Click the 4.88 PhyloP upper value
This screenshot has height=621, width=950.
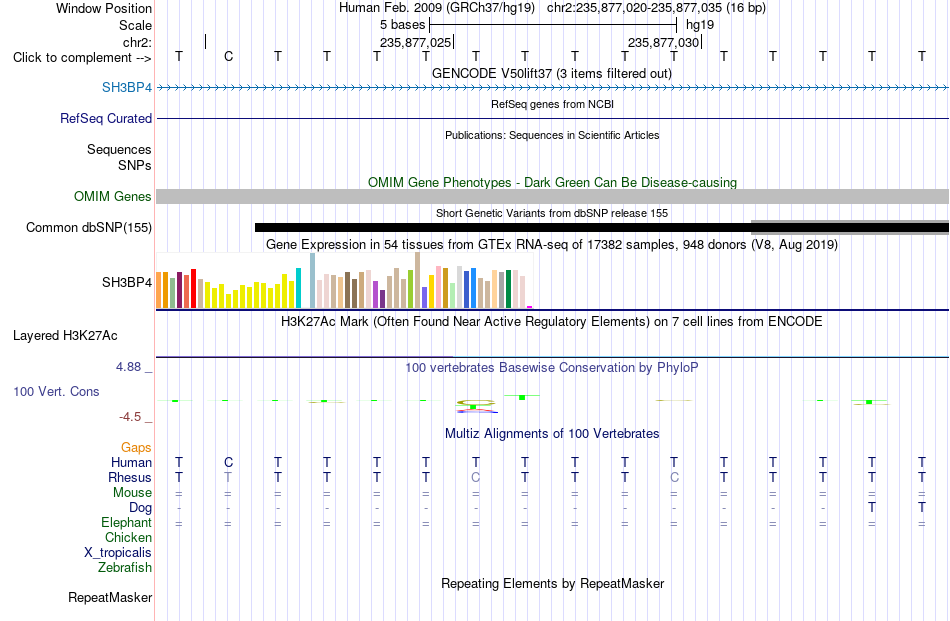[x=128, y=367]
